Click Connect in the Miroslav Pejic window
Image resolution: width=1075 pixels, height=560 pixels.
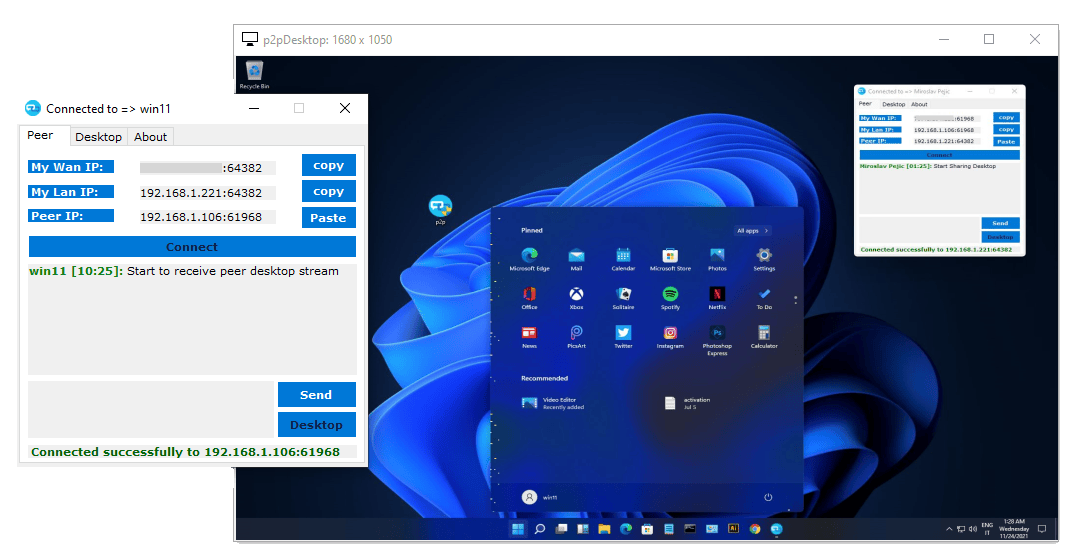tap(939, 155)
